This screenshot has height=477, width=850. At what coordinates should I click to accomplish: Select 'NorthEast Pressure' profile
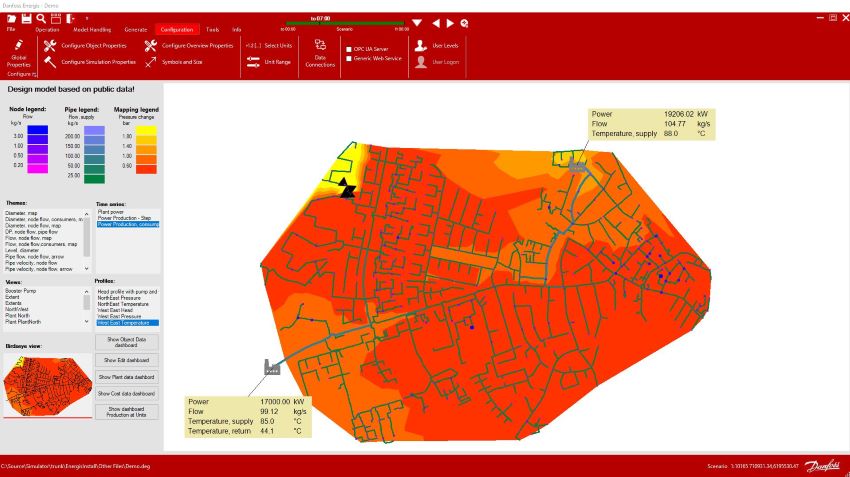tap(119, 298)
